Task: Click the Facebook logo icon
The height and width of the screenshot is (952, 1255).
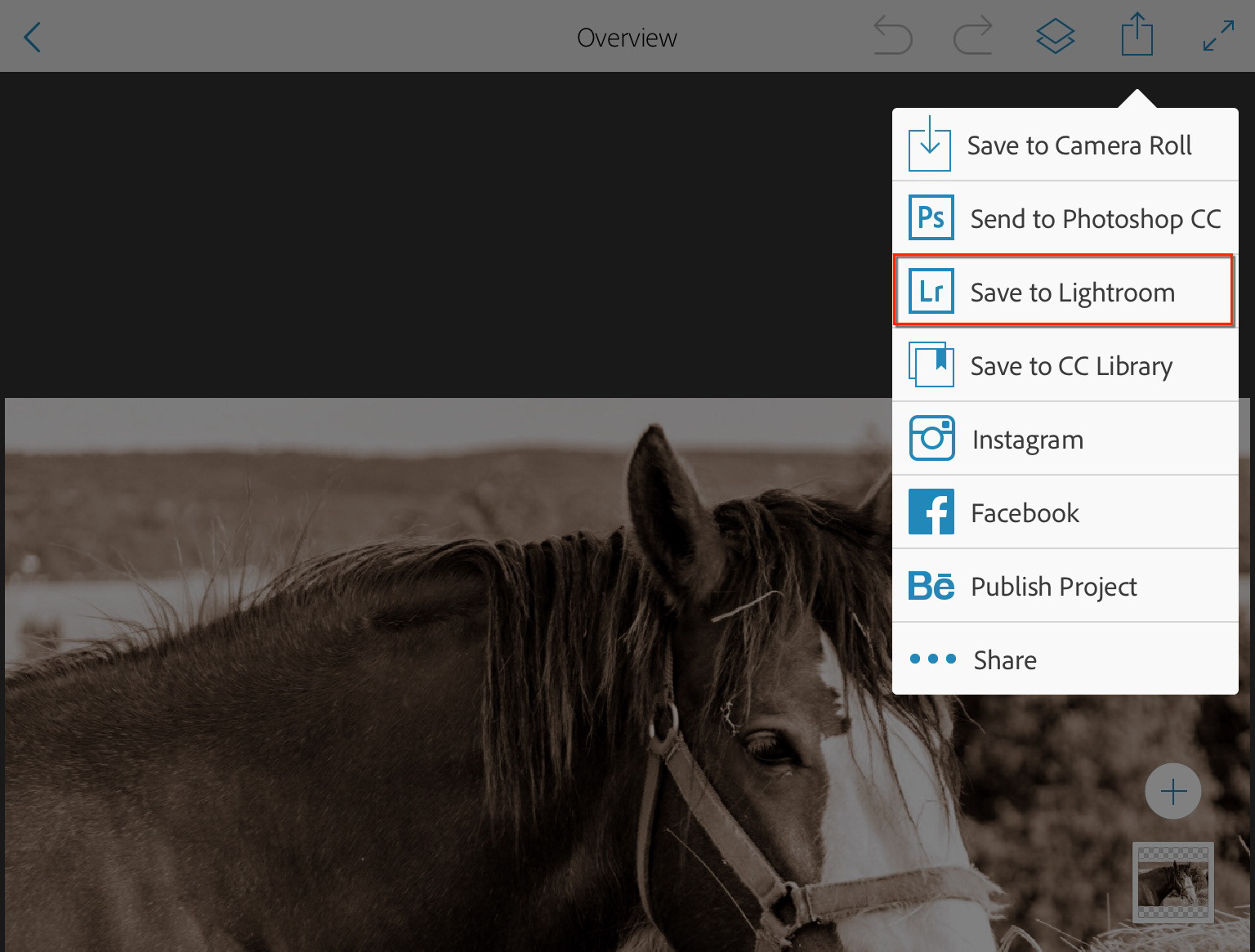Action: pos(931,512)
